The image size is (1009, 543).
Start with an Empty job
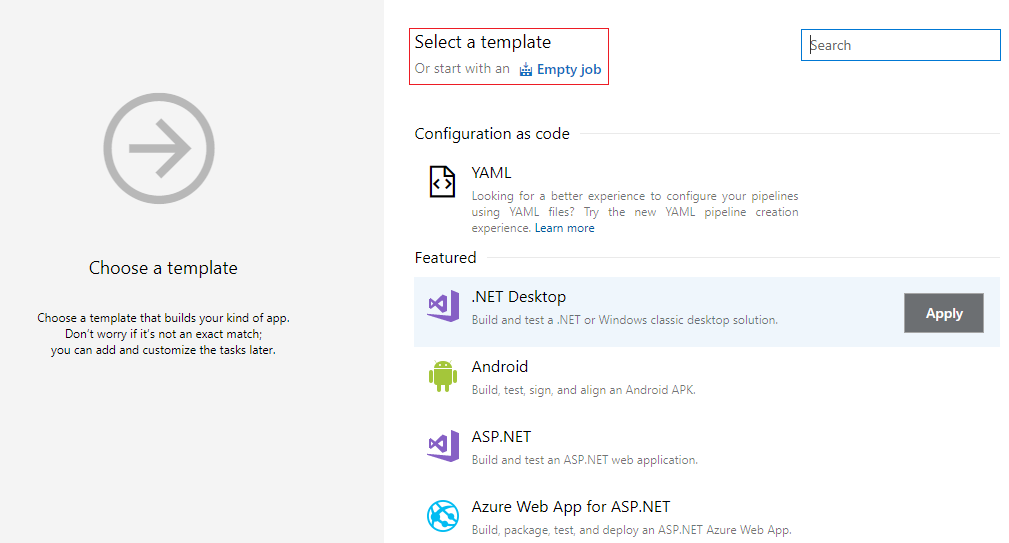coord(569,69)
